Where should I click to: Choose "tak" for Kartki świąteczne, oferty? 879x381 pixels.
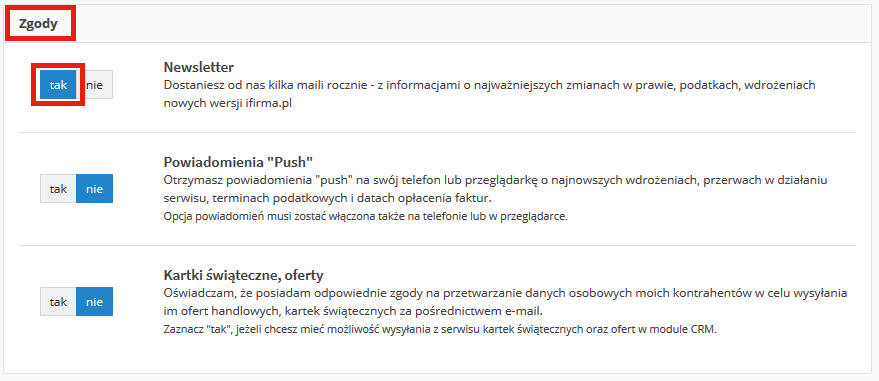tap(58, 301)
